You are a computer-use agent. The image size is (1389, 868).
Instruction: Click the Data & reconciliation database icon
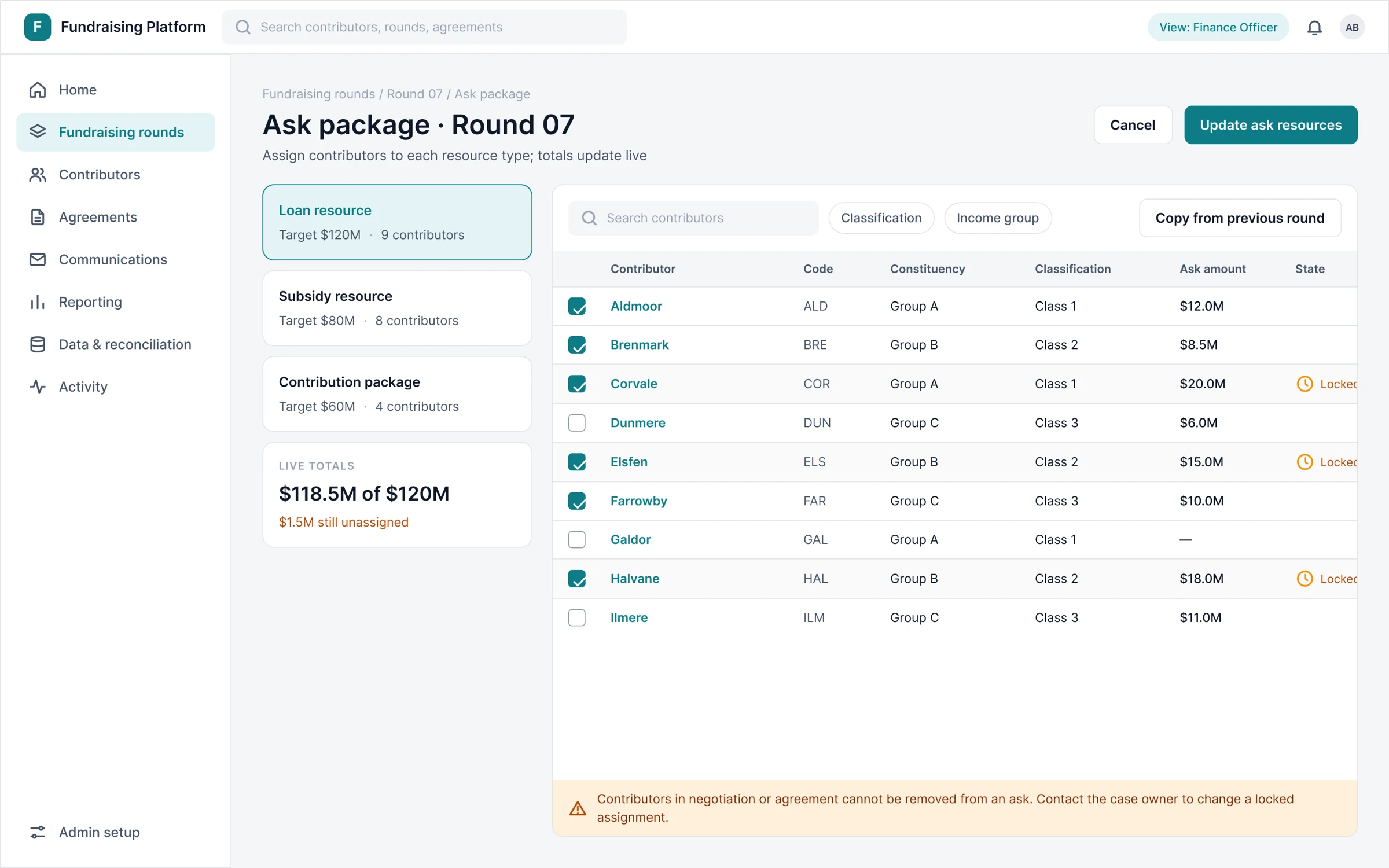click(38, 344)
